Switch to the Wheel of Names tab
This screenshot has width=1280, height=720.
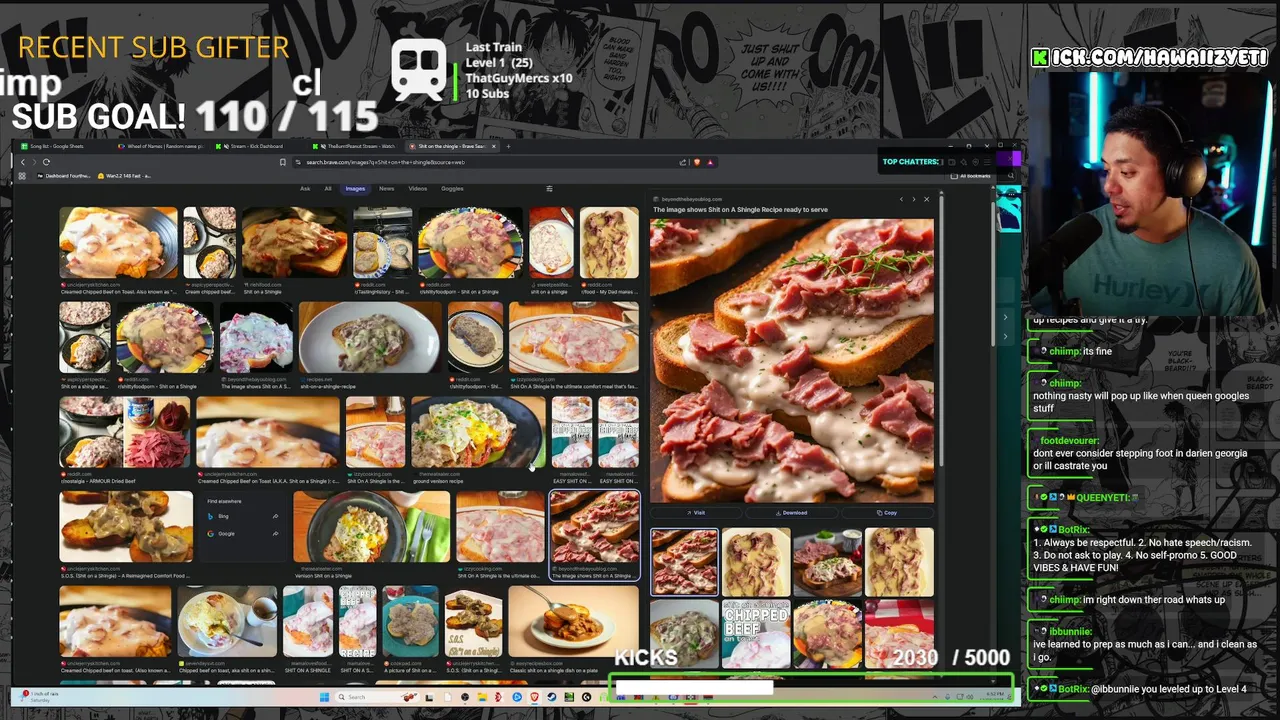click(162, 146)
